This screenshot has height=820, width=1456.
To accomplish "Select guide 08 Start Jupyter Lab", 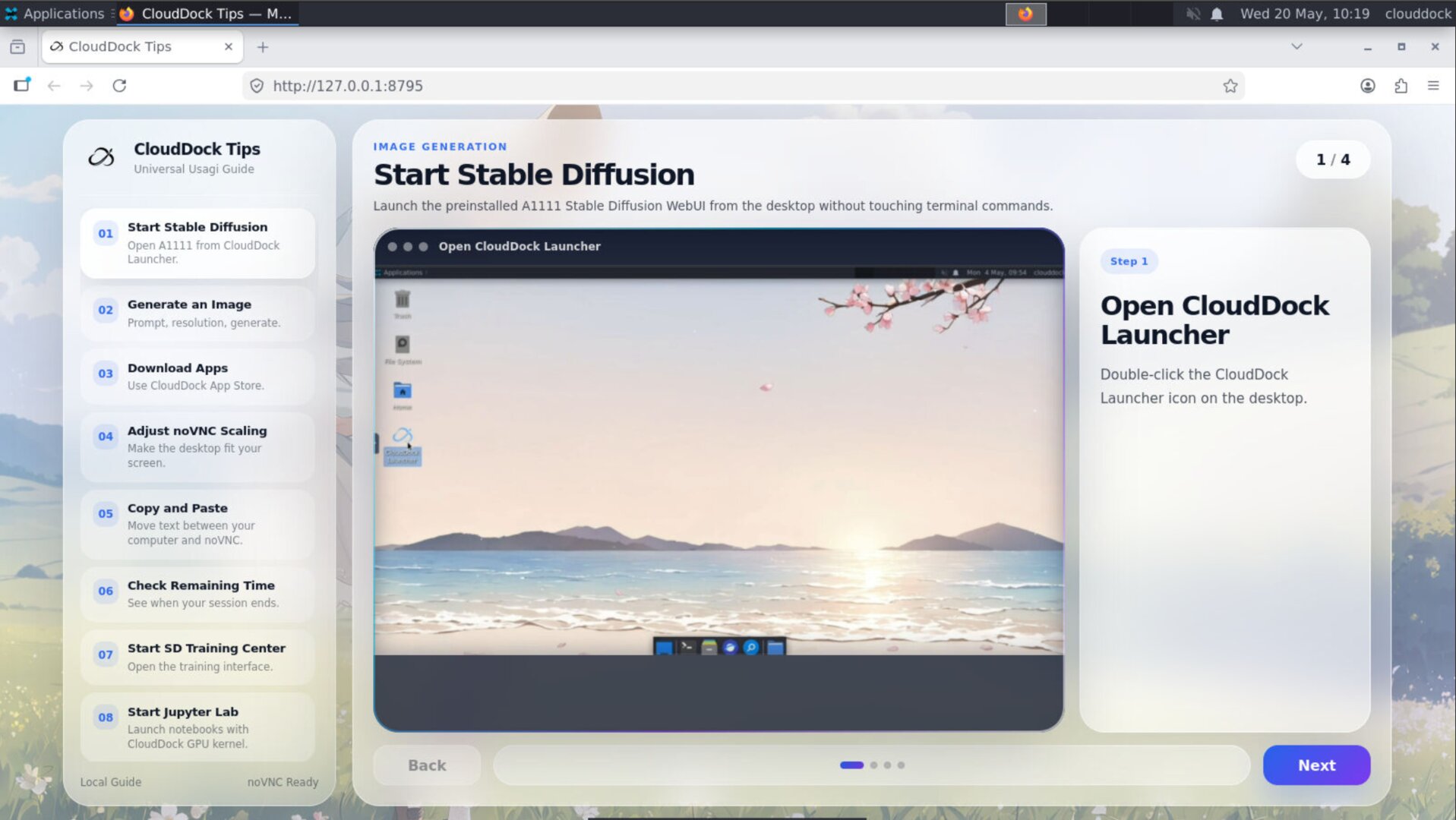I will coord(197,727).
